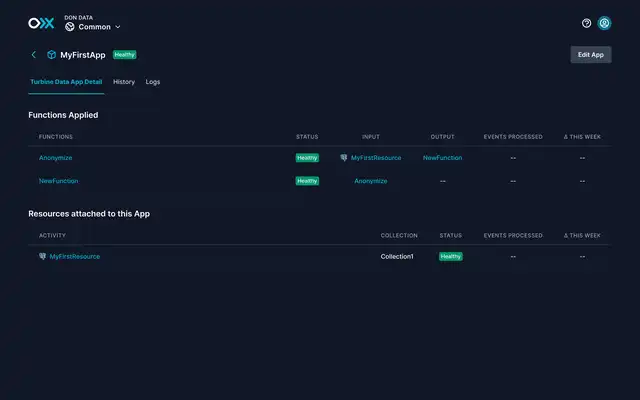The height and width of the screenshot is (400, 640).
Task: Click the Edit App button
Action: click(591, 55)
